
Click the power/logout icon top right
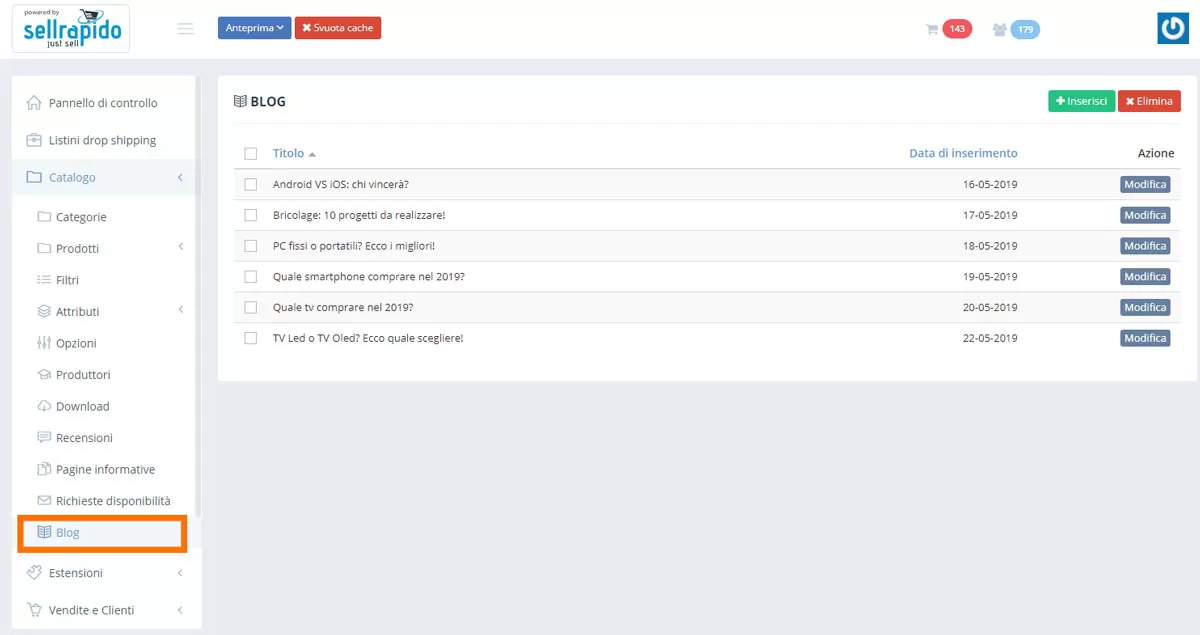(1172, 28)
